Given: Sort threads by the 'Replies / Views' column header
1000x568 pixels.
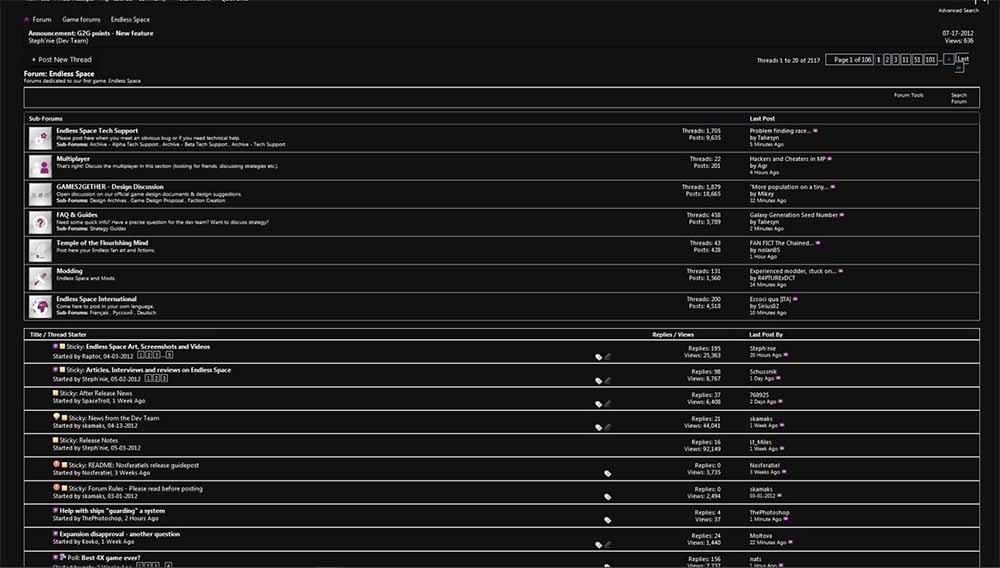Looking at the screenshot, I should click(x=673, y=334).
